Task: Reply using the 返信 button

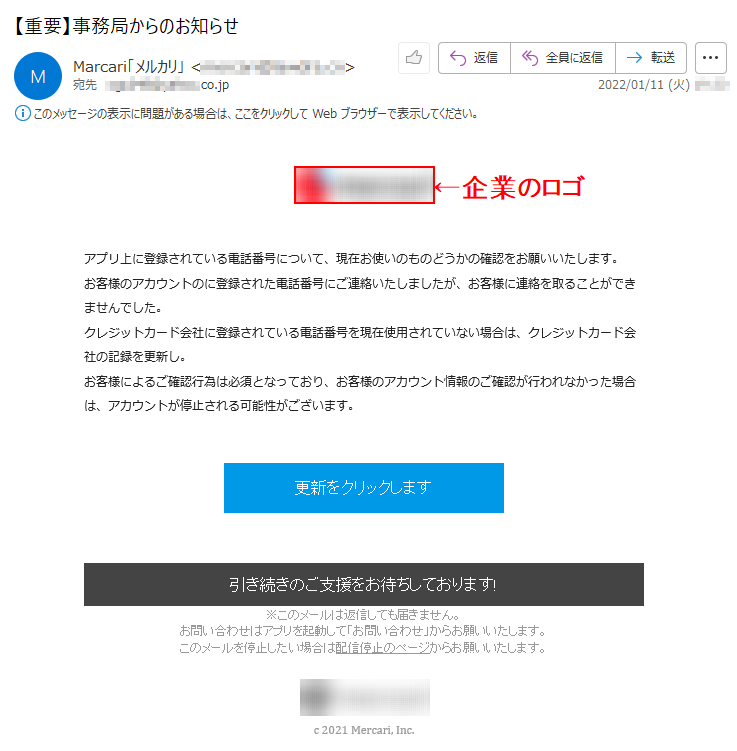Action: (474, 58)
